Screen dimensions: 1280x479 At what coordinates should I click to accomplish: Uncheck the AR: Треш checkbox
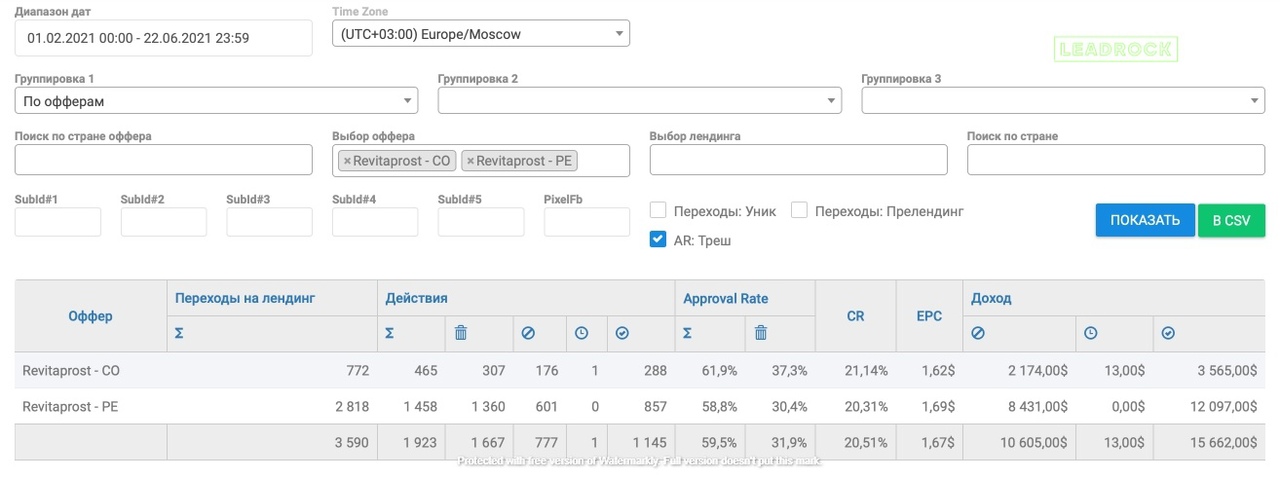658,240
